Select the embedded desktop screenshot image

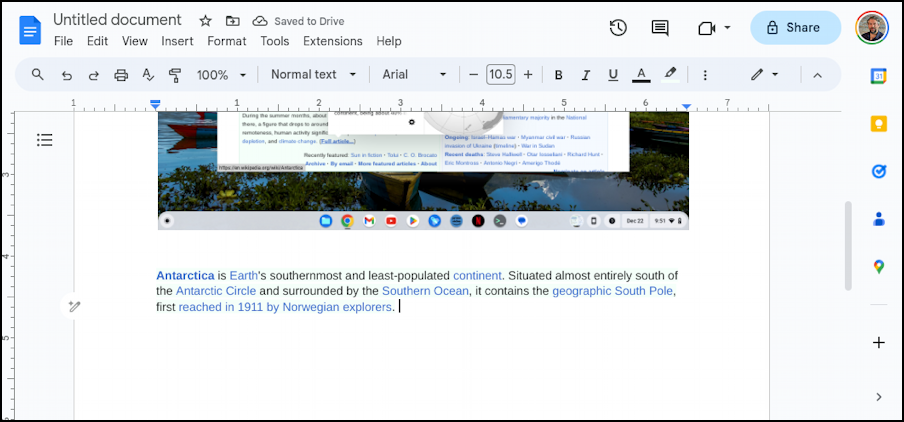pos(423,171)
